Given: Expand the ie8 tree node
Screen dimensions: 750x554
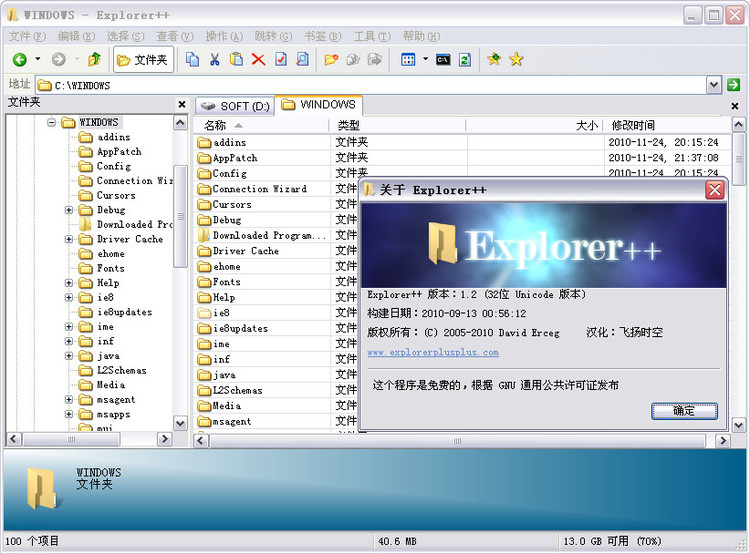Looking at the screenshot, I should click(69, 298).
